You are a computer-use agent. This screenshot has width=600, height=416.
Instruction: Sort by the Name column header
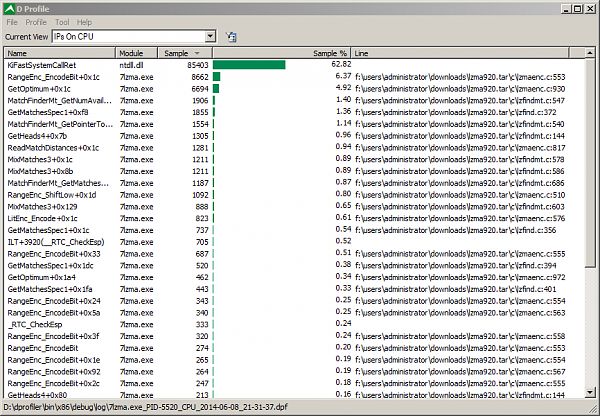(60, 53)
